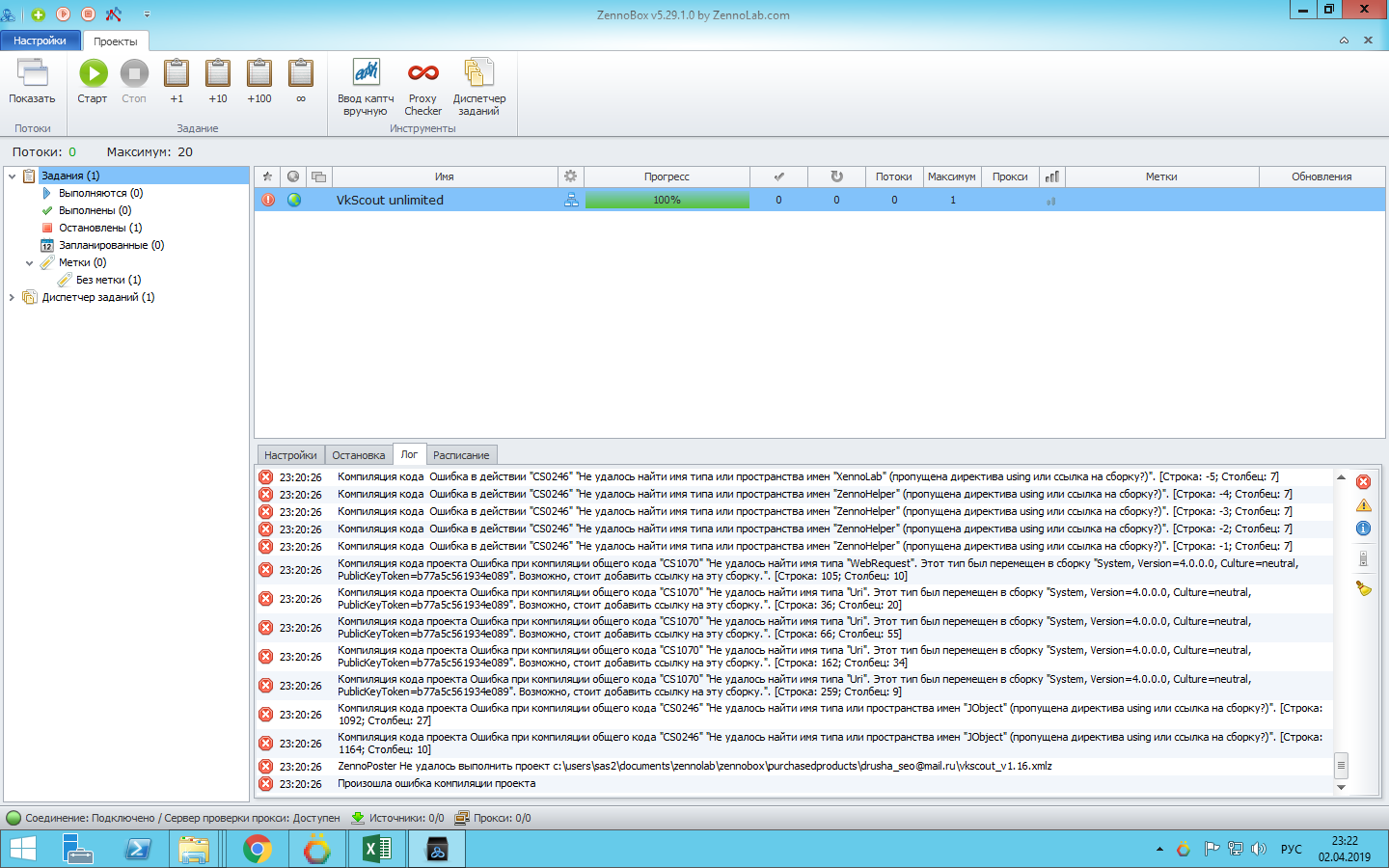This screenshot has height=868, width=1389.
Task: Open Excel from the taskbar
Action: click(x=377, y=850)
